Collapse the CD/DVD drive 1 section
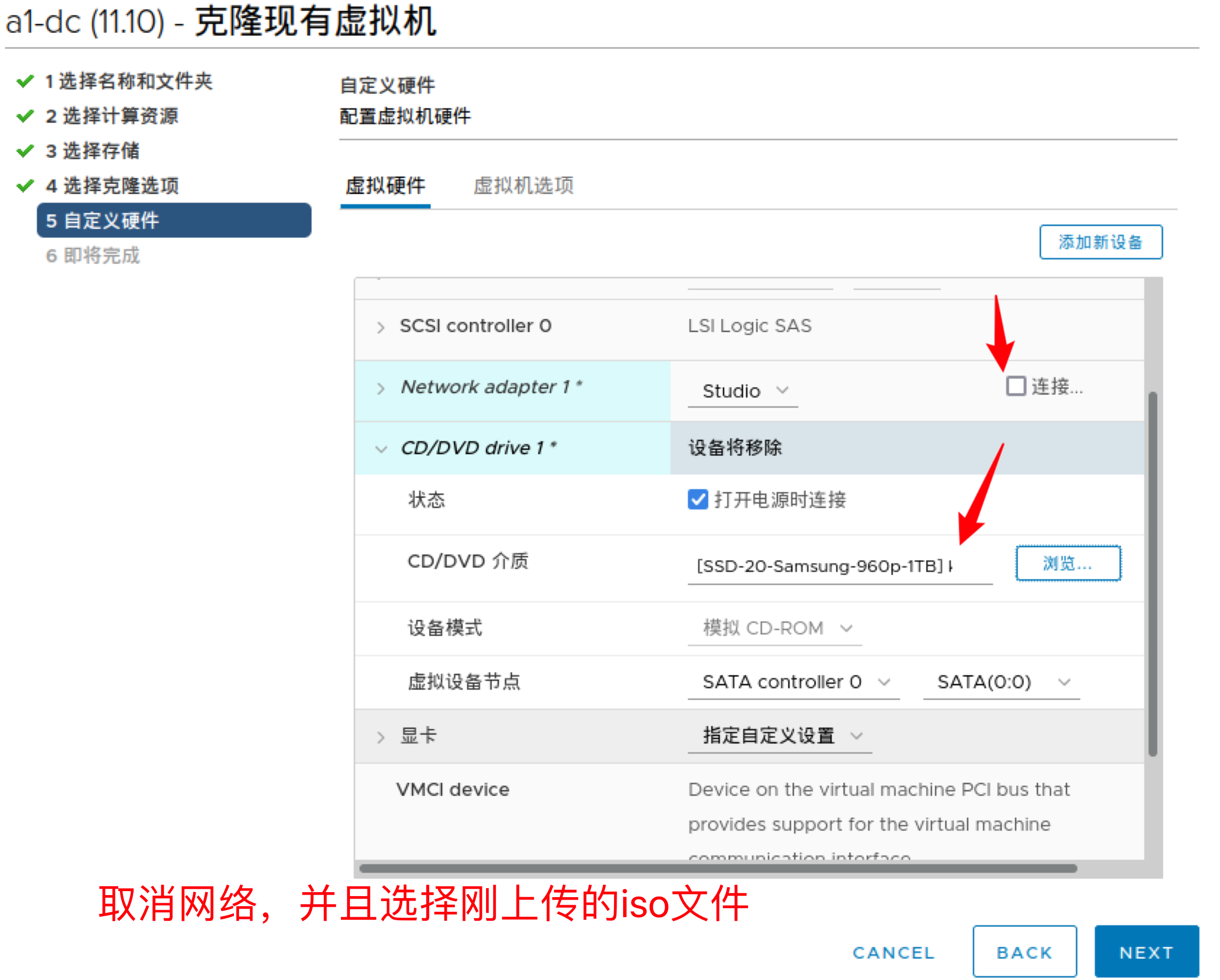This screenshot has width=1220, height=980. pos(381,449)
